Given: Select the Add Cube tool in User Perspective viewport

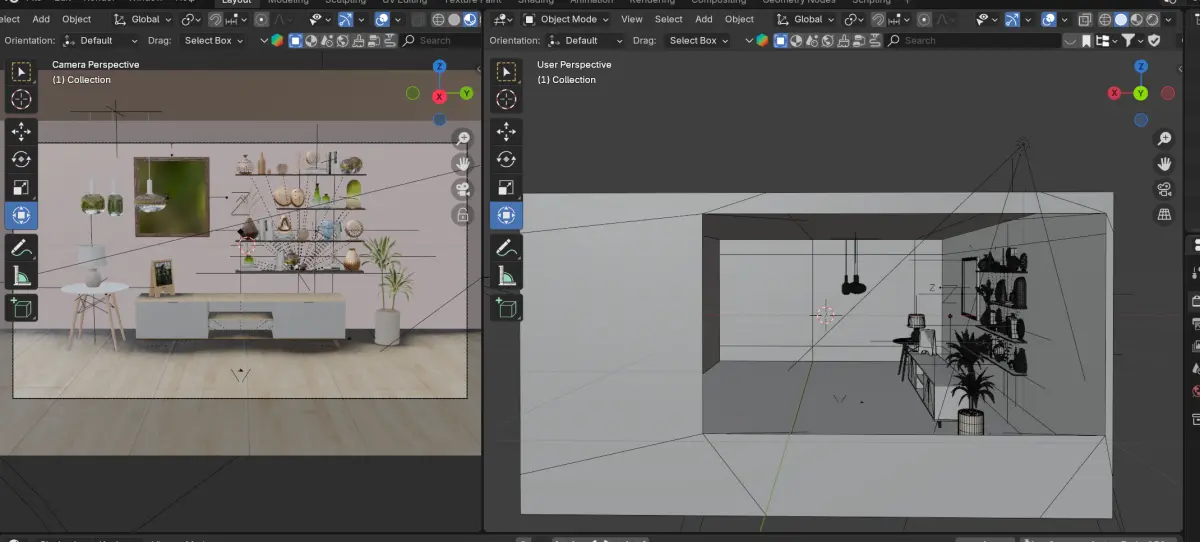Looking at the screenshot, I should [506, 307].
